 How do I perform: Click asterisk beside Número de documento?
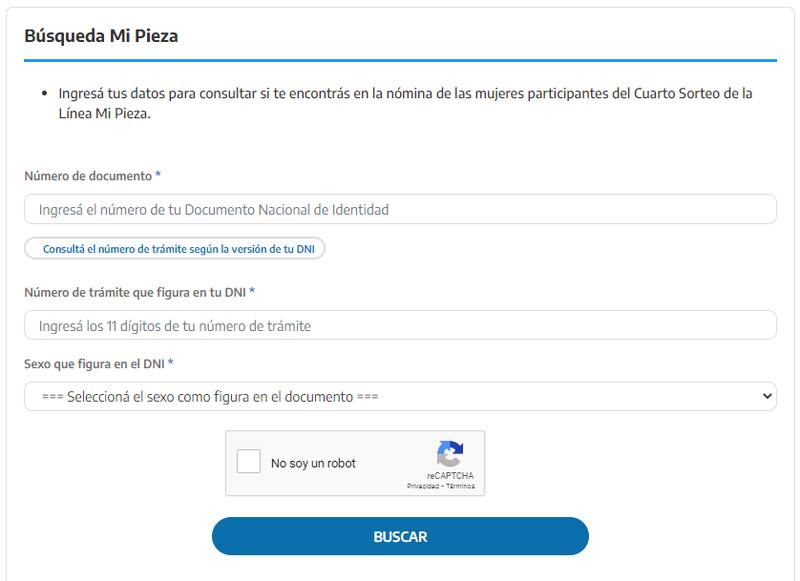click(158, 176)
